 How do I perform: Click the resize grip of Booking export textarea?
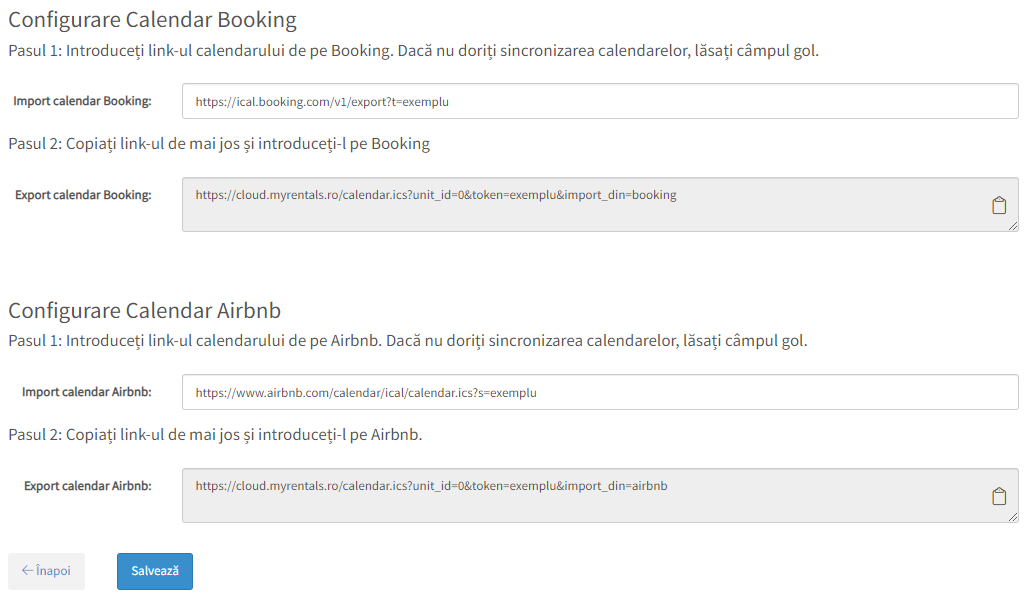tap(1013, 226)
